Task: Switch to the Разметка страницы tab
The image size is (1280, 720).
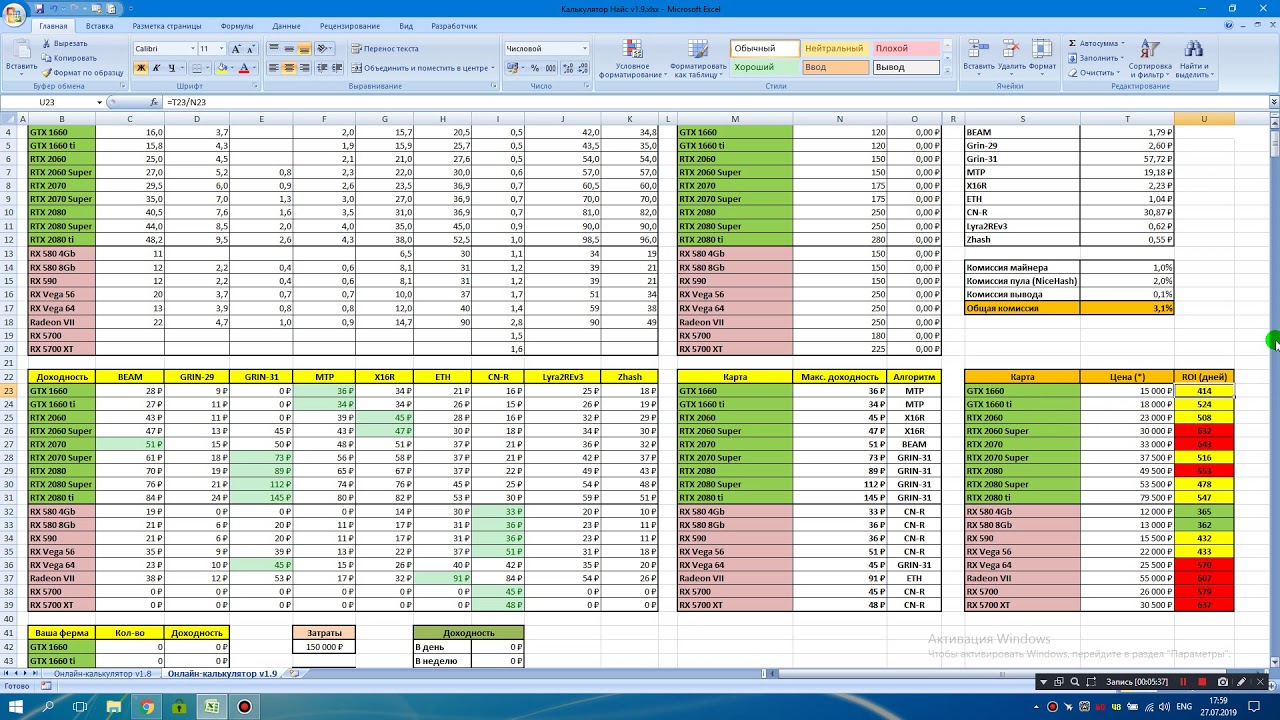Action: point(167,26)
